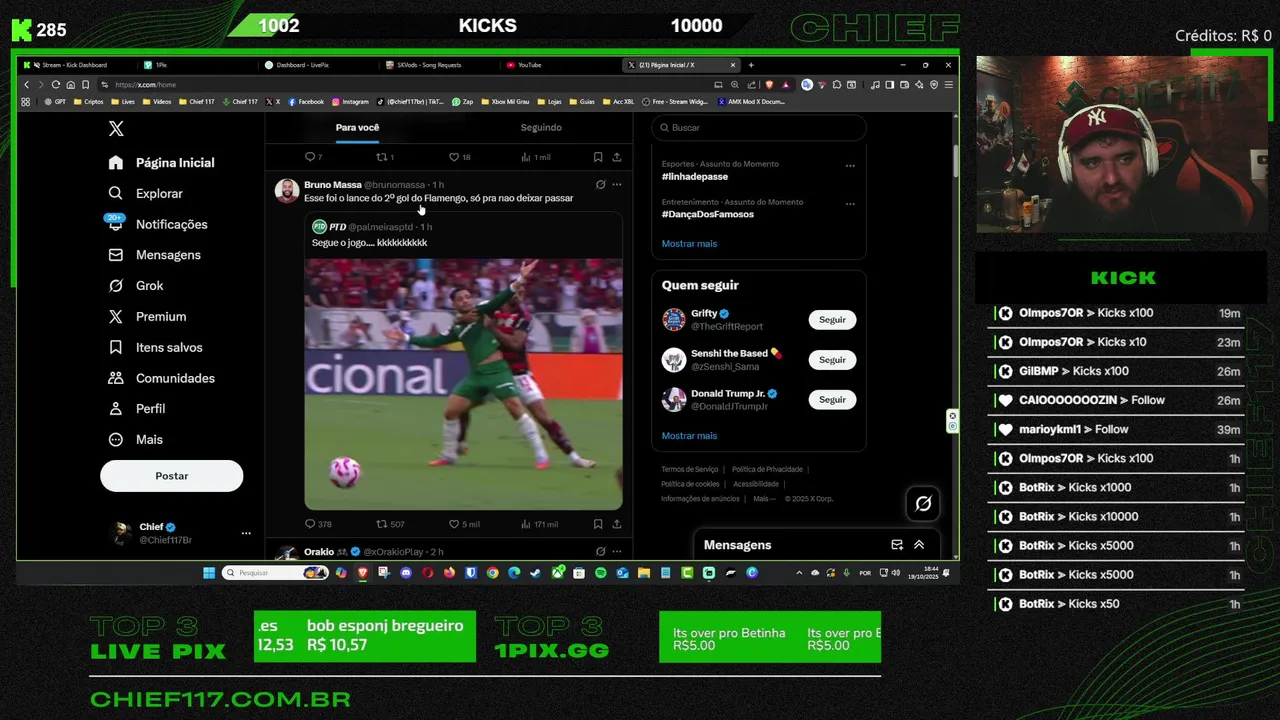1280x720 pixels.
Task: Open Explorar in the sidebar
Action: [x=145, y=194]
